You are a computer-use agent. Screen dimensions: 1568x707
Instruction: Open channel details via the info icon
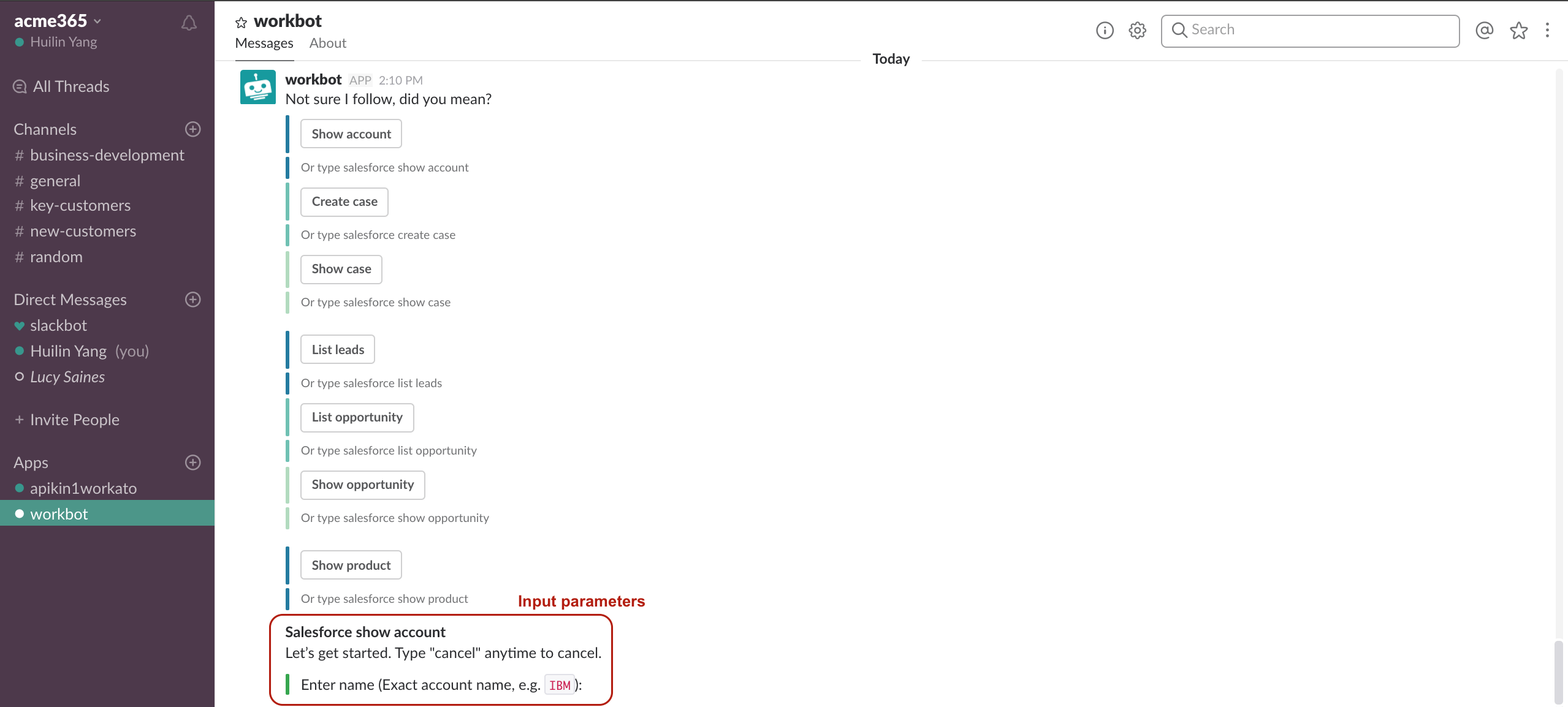pos(1105,30)
